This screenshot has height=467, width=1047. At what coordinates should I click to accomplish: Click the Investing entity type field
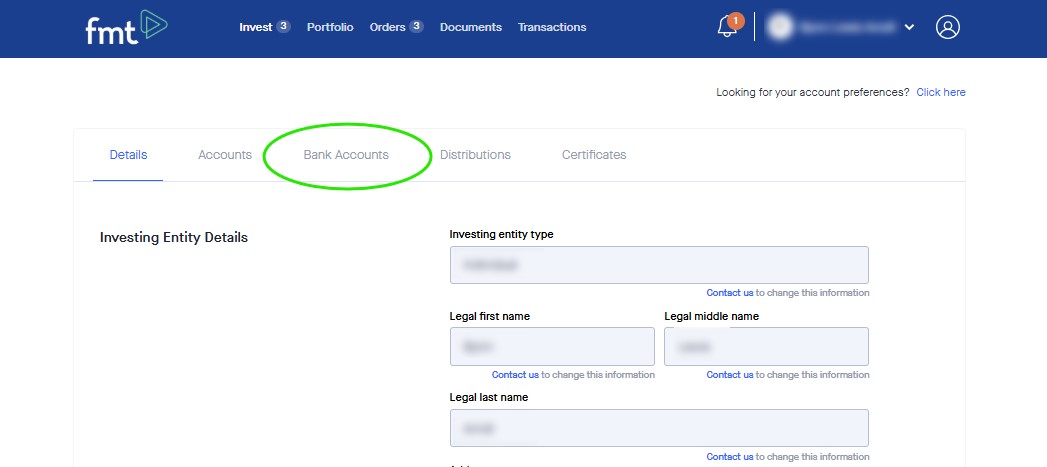point(659,265)
